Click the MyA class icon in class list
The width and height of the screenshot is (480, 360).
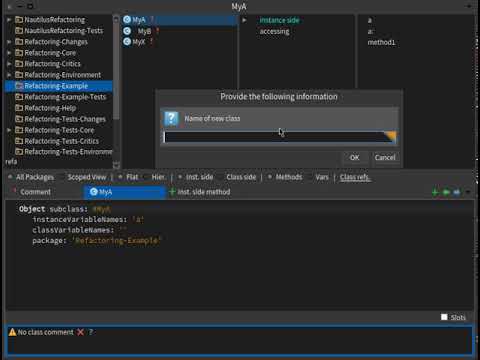pos(127,20)
